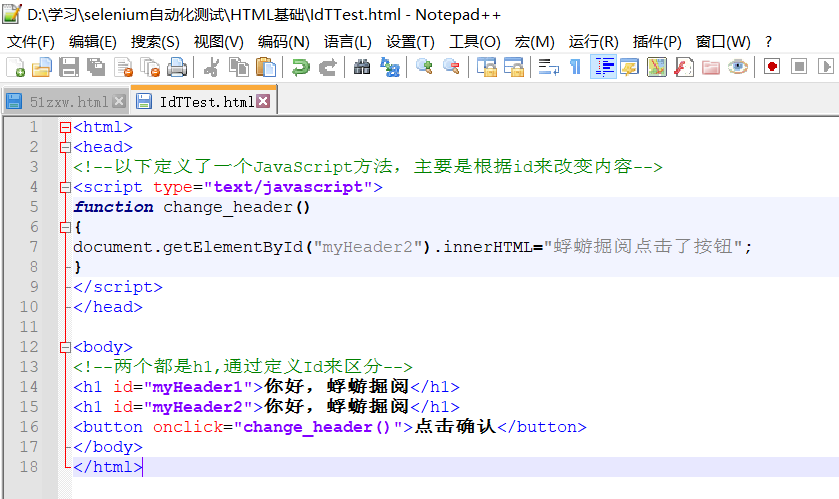
Task: Open the 编辑(E) menu
Action: tap(93, 42)
